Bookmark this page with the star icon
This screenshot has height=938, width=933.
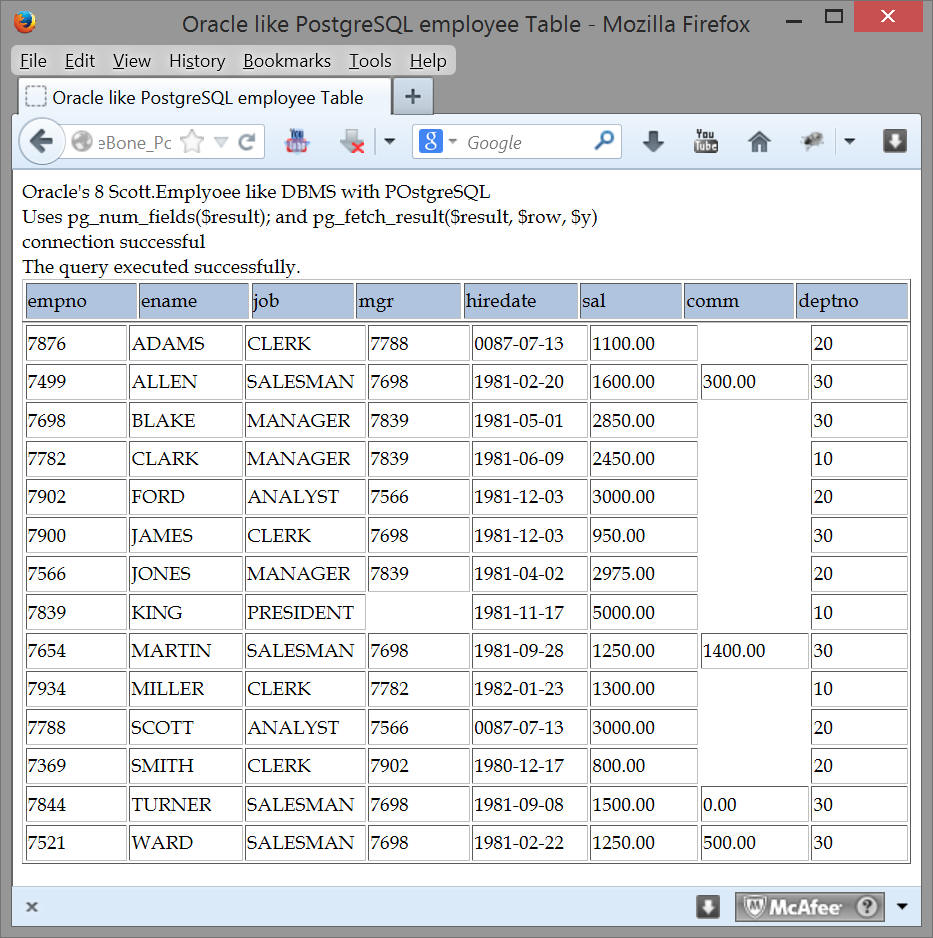click(x=192, y=142)
